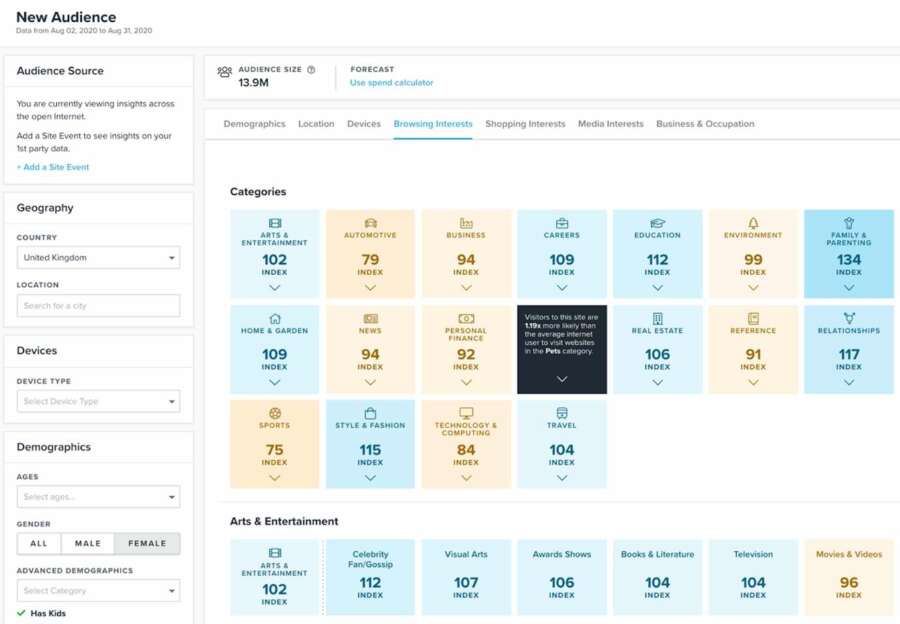This screenshot has height=624, width=900.
Task: Select the Male gender option
Action: coord(88,543)
